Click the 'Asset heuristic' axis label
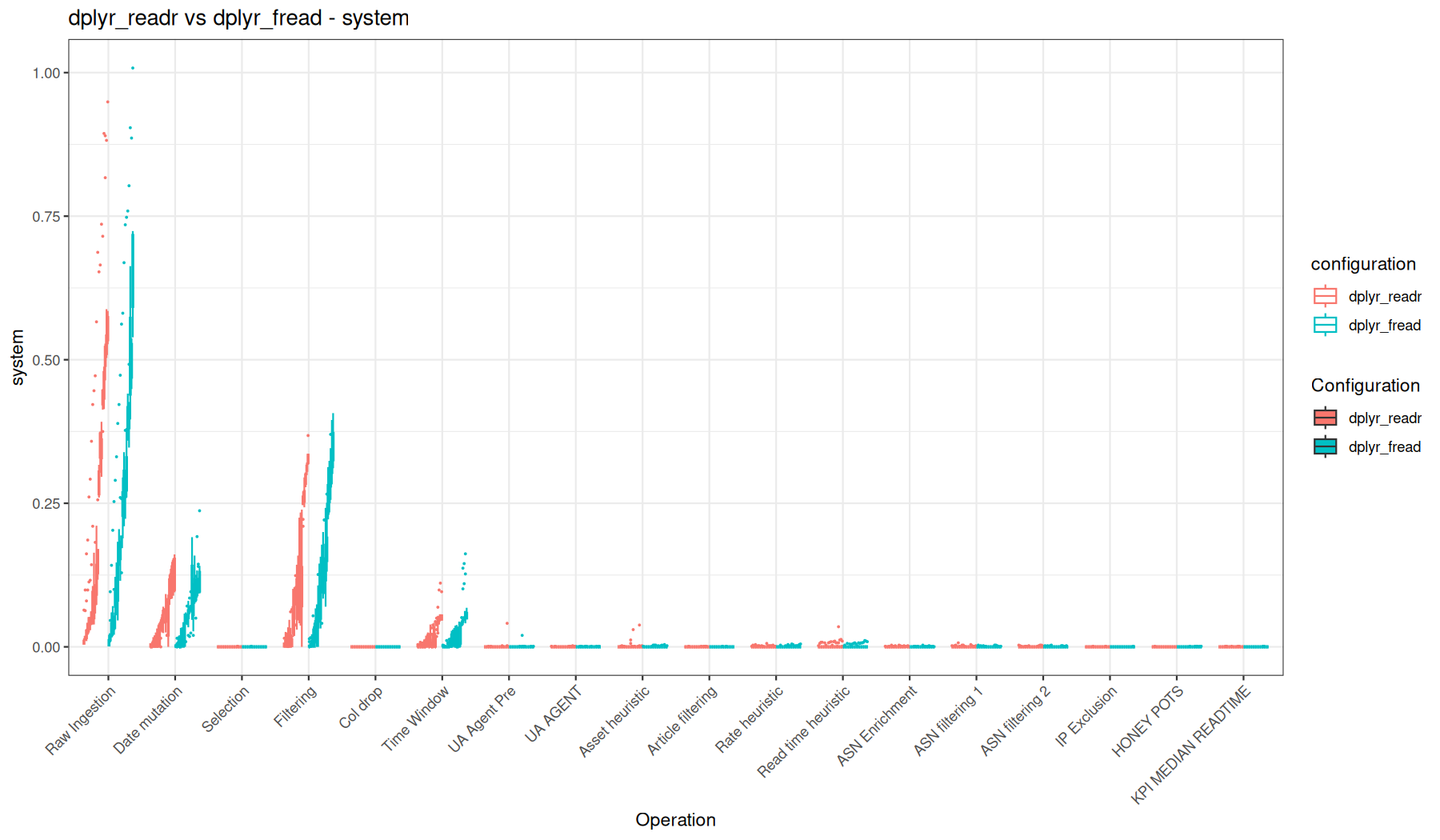The image size is (1440, 840). (x=614, y=722)
